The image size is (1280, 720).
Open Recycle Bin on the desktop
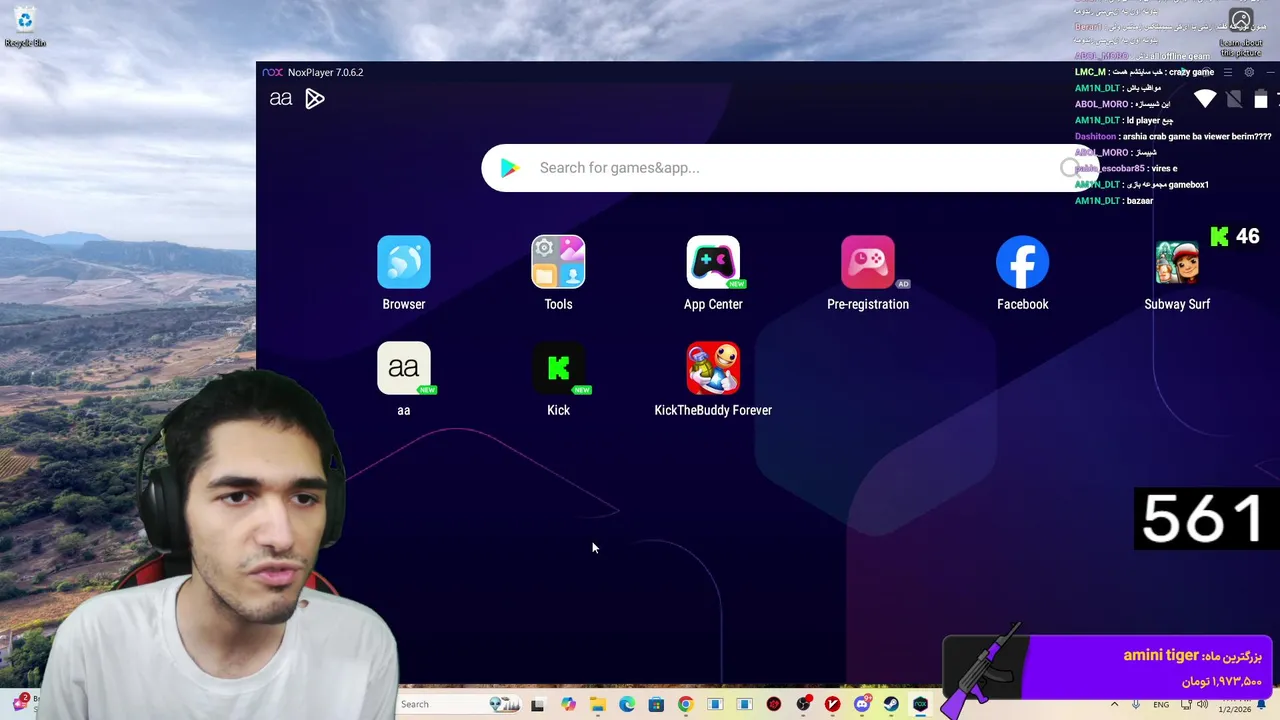pyautogui.click(x=25, y=28)
